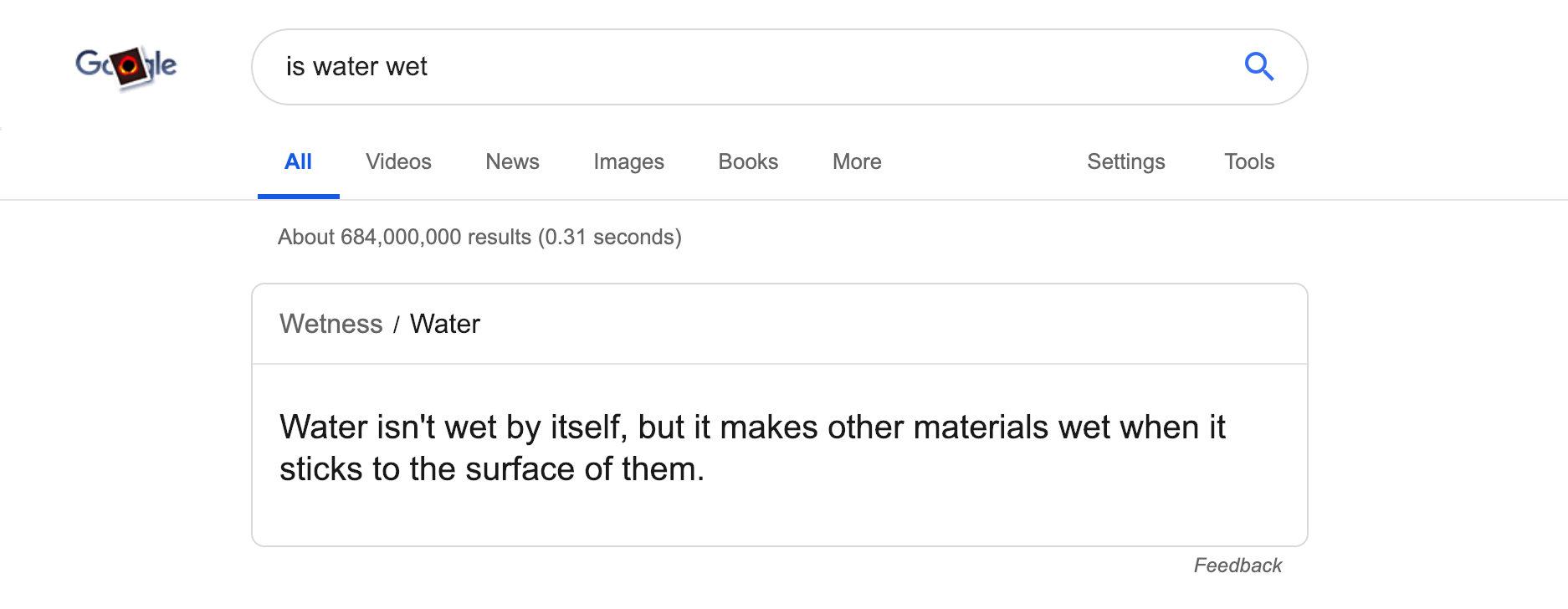Select the All results tab
The height and width of the screenshot is (609, 1568).
point(298,162)
